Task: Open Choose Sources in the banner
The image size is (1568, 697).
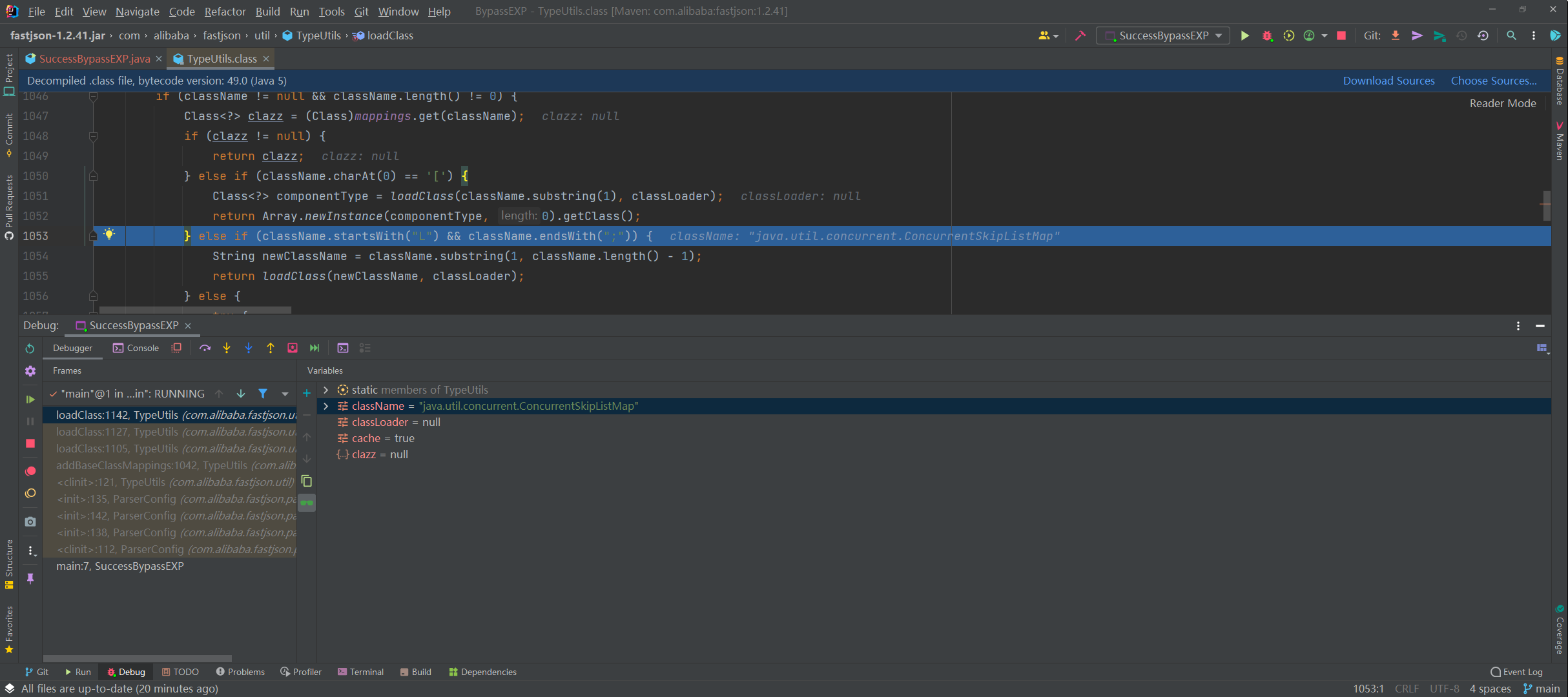Action: coord(1493,80)
